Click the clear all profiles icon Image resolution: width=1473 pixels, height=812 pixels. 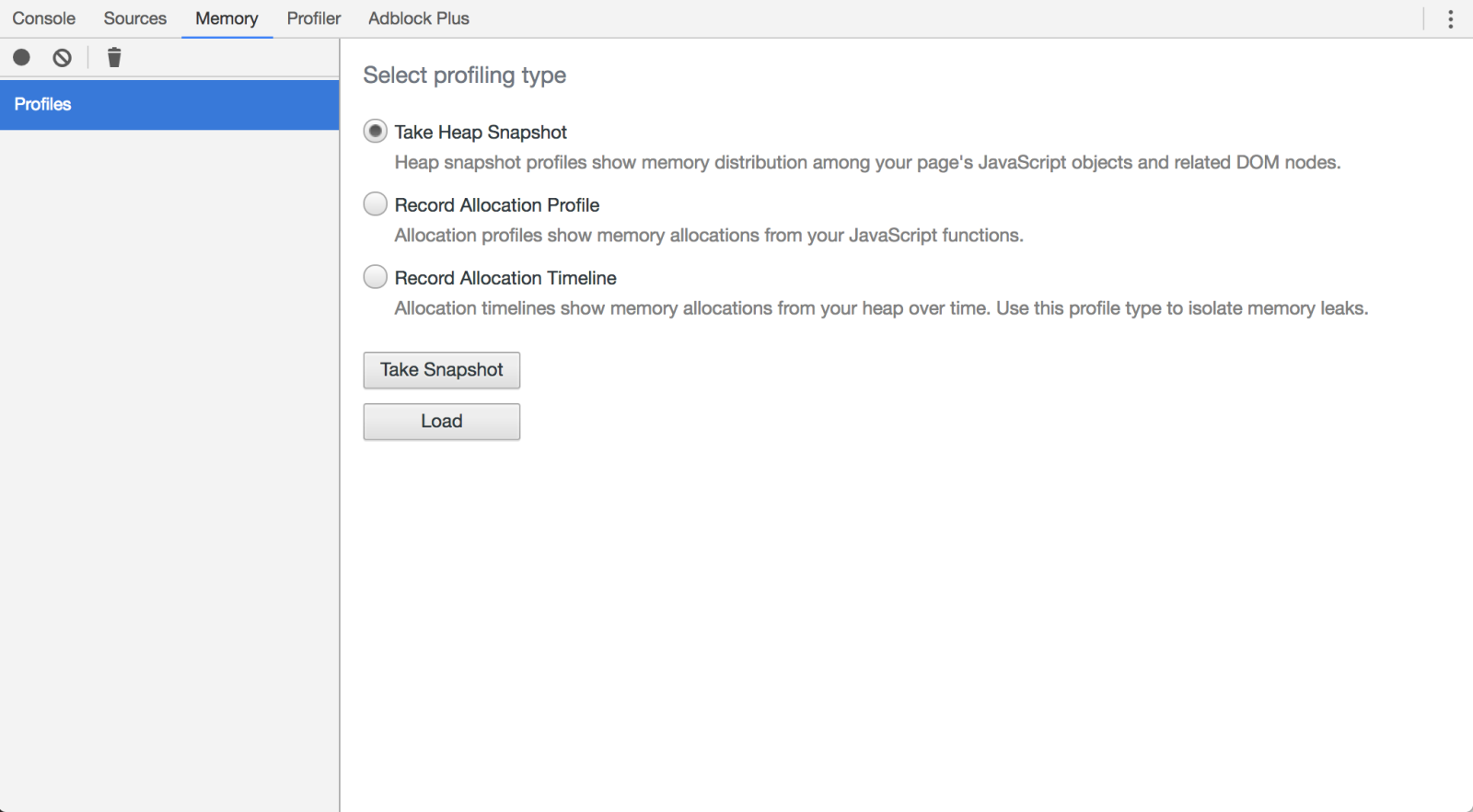pos(62,58)
